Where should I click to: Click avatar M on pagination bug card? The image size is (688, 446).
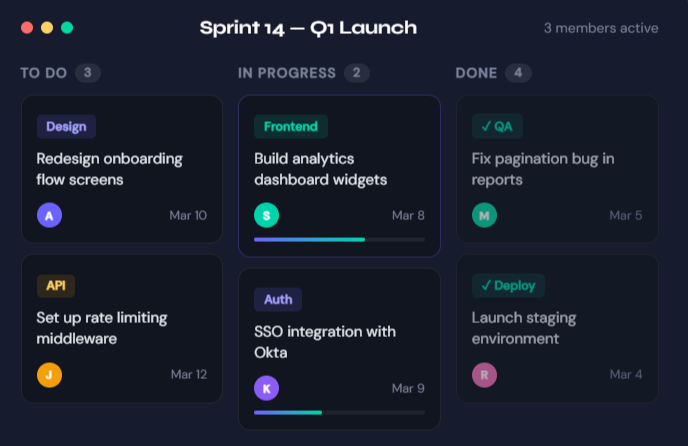point(484,215)
